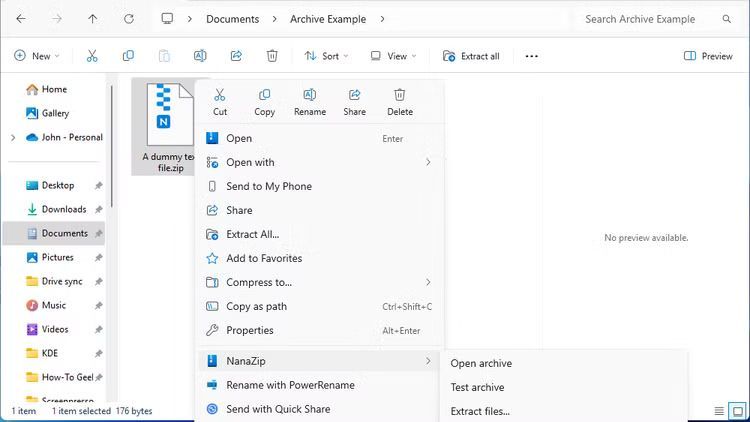Click the New button in toolbar
This screenshot has height=422, width=750.
(x=36, y=56)
